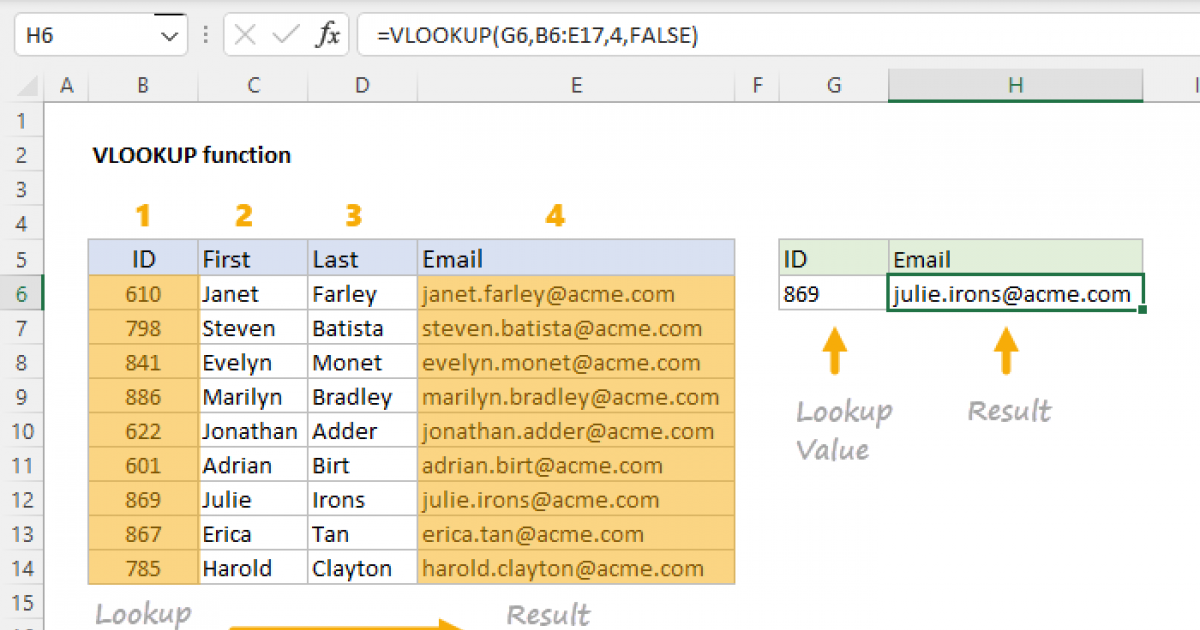Click the lookup value cell containing 869

pos(833,293)
